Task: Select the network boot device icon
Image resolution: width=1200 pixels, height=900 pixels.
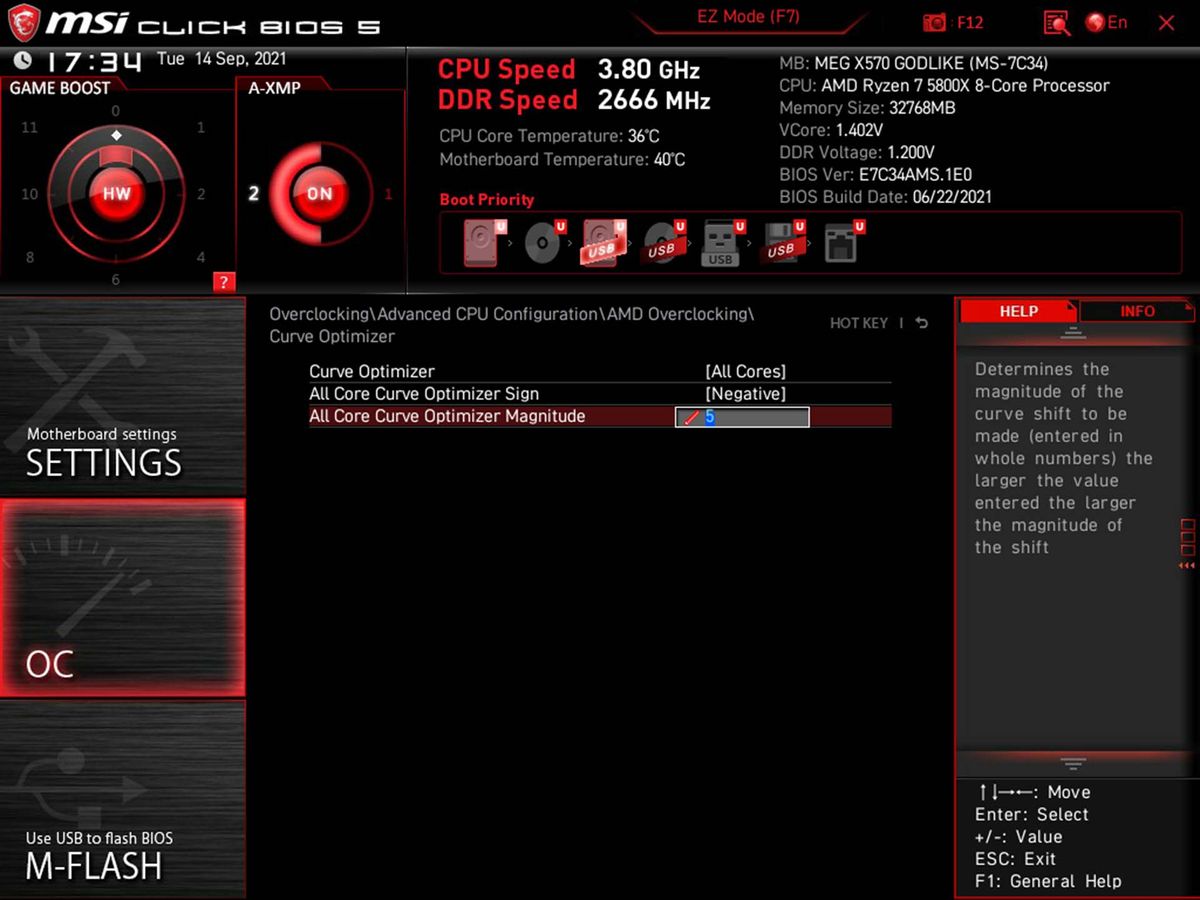Action: pos(843,243)
